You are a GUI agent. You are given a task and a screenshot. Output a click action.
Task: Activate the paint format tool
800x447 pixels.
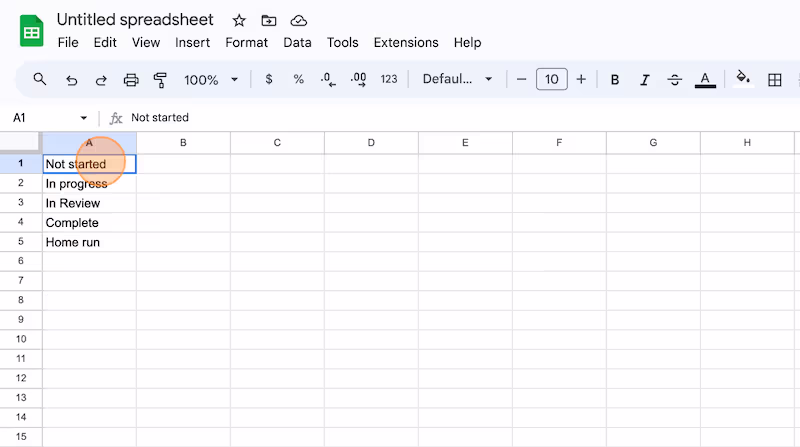tap(160, 80)
